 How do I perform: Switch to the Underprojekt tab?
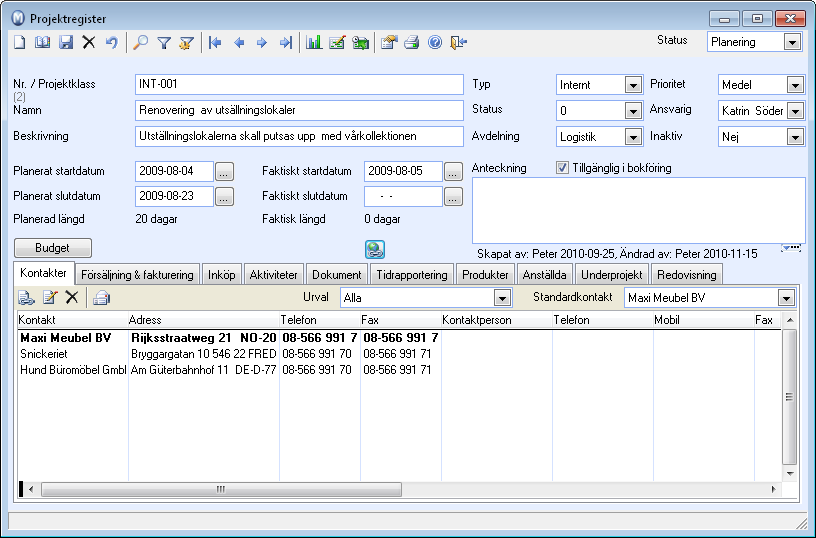click(612, 275)
